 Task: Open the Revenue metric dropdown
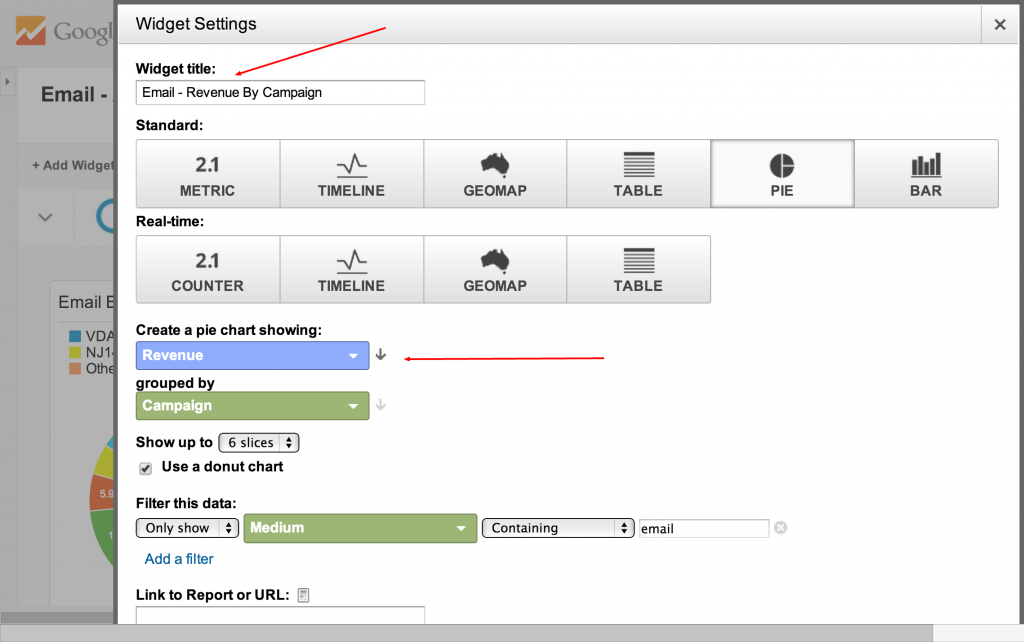pyautogui.click(x=252, y=356)
